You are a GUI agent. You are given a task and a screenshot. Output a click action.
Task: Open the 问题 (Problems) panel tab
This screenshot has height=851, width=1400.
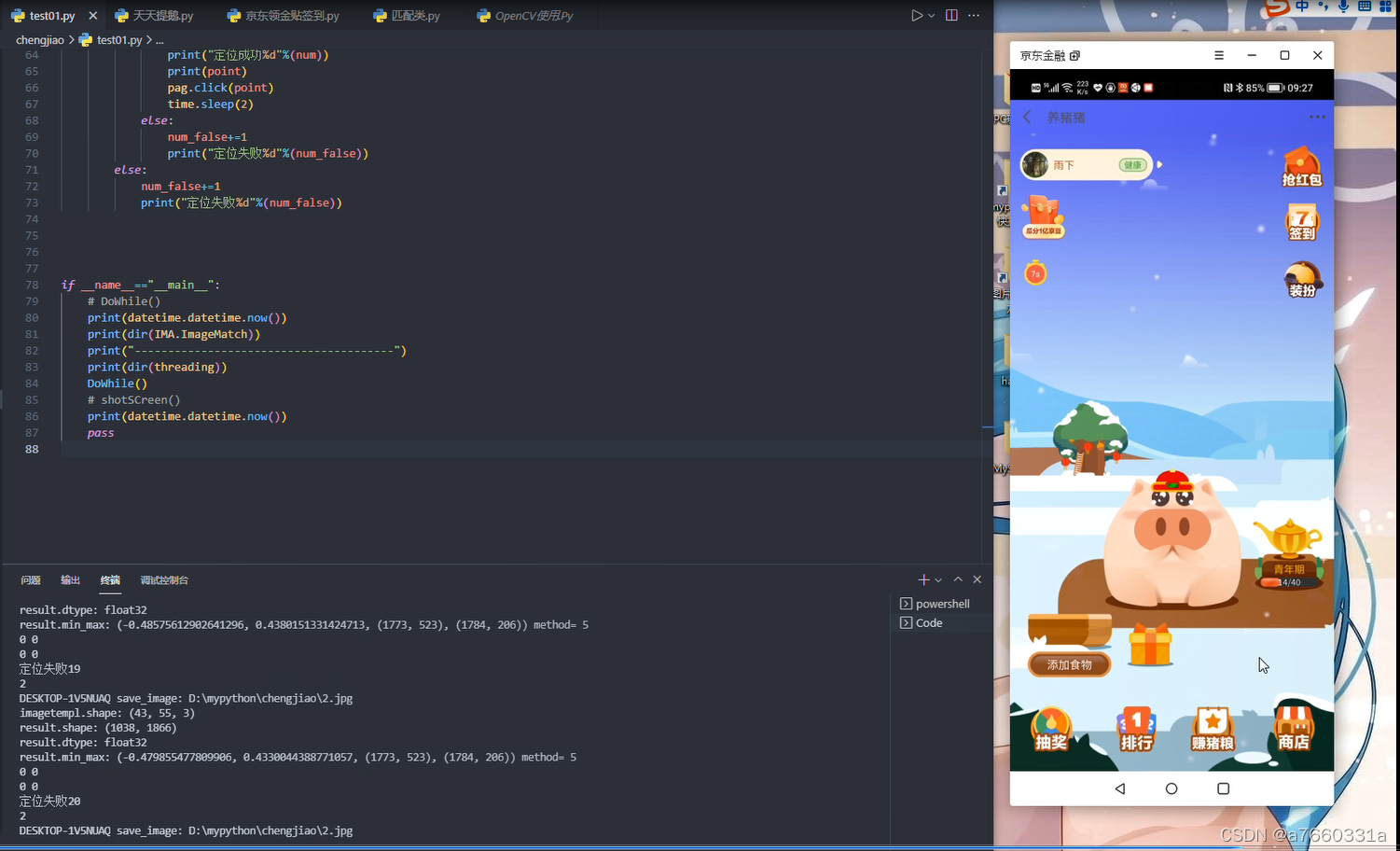click(x=31, y=580)
